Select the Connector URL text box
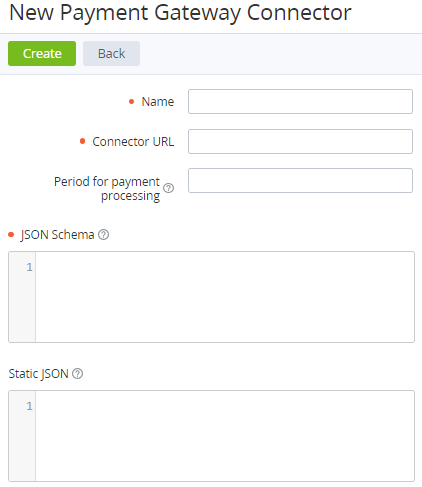422x487 pixels. click(x=300, y=142)
